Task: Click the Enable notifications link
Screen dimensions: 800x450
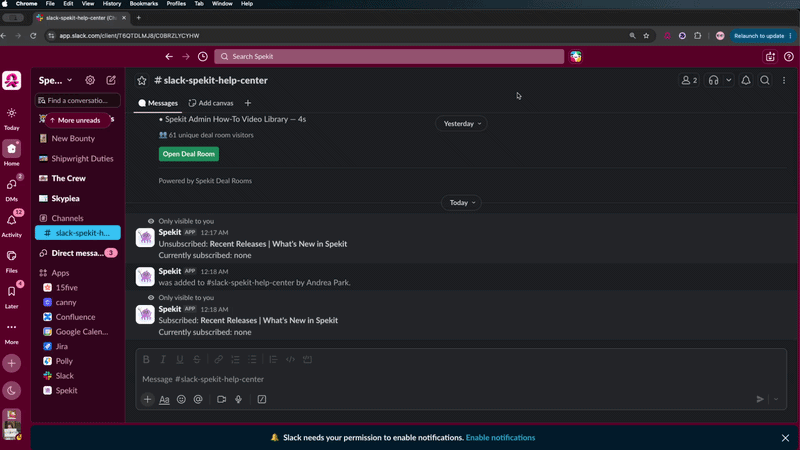Action: coord(501,438)
